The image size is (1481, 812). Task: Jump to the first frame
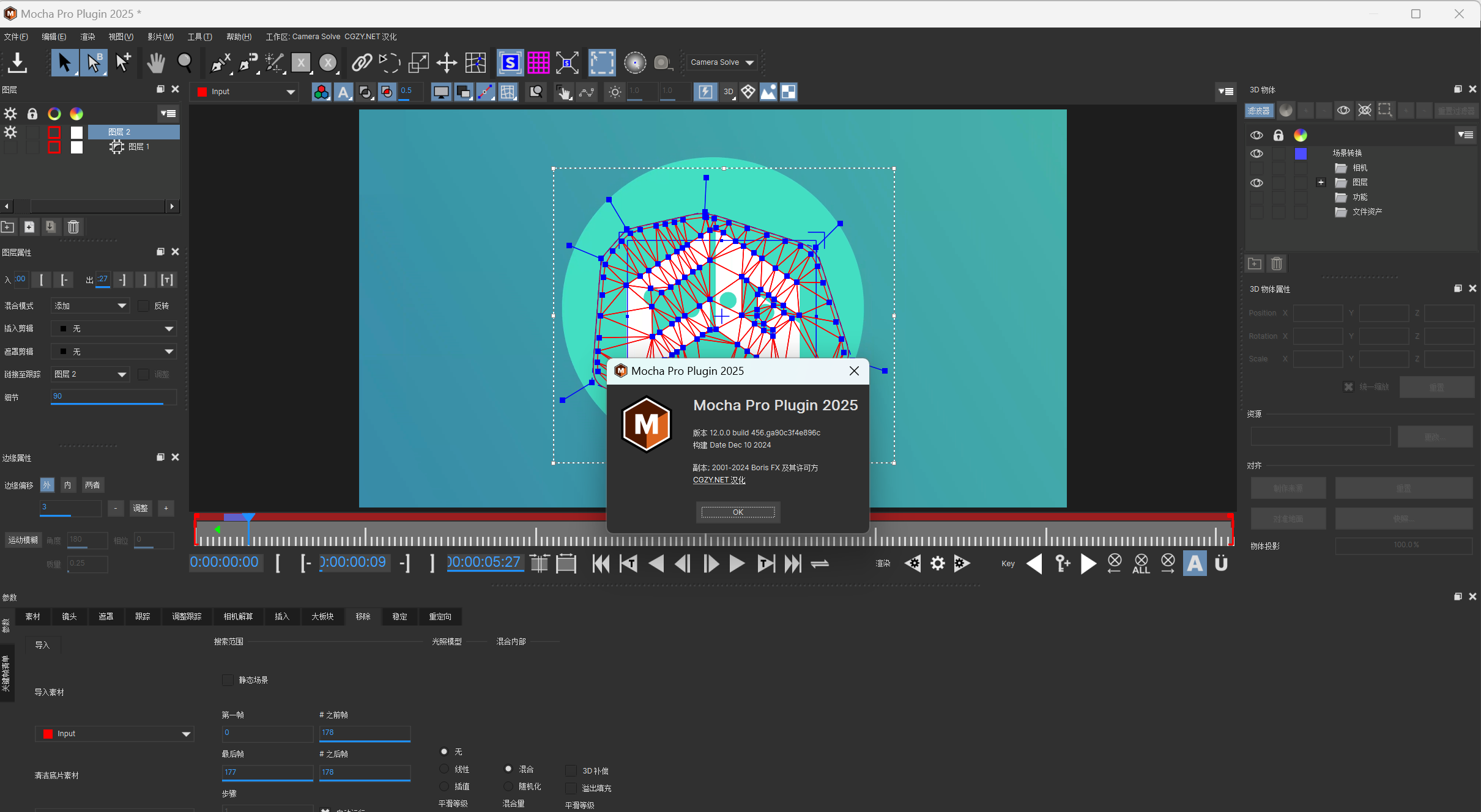[601, 564]
